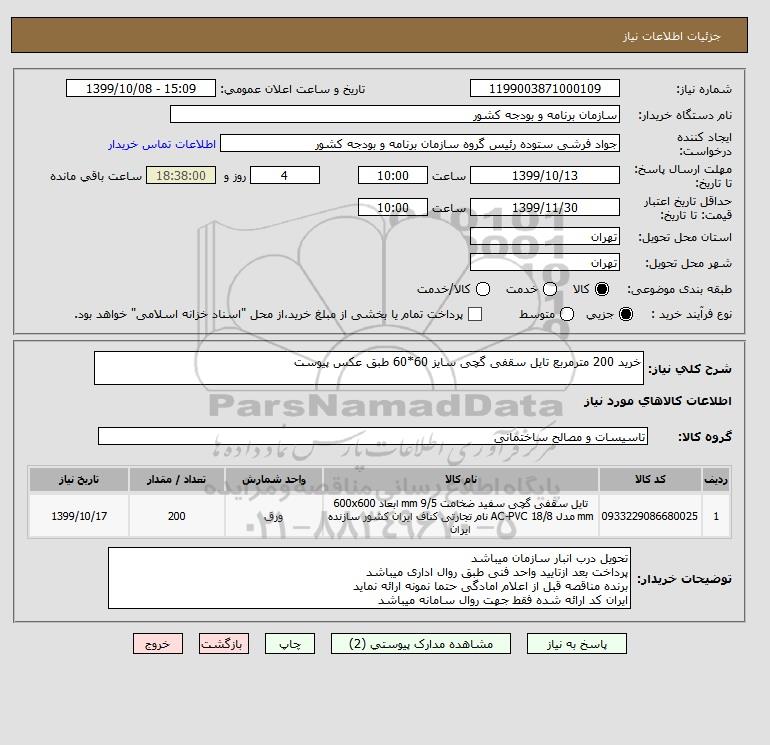Click the goods group field تاسیسات و مصالح ساختمانی

tap(373, 436)
